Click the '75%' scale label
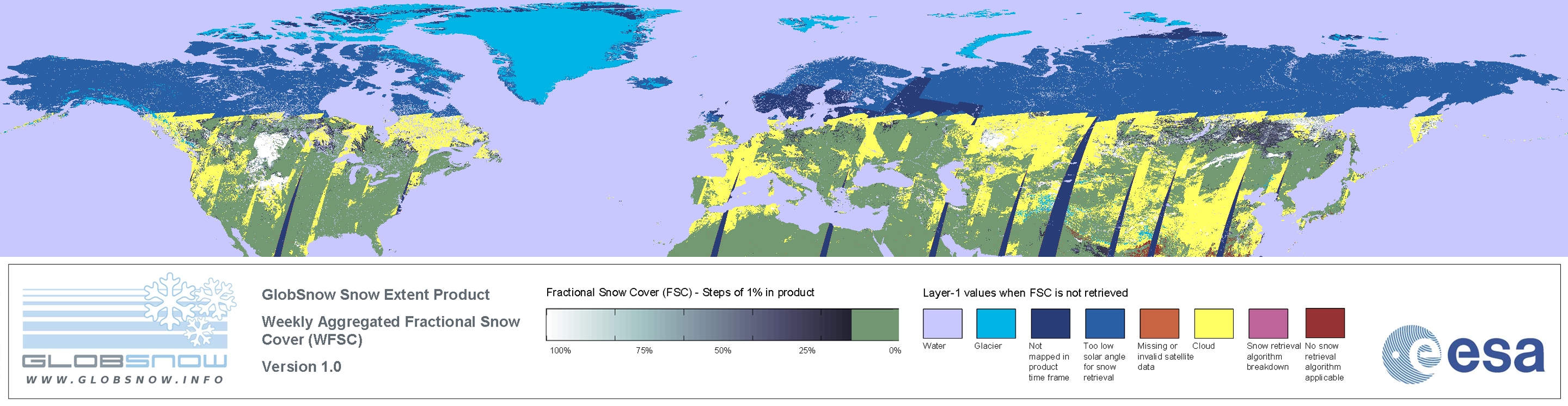This screenshot has width=1568, height=406. [644, 350]
